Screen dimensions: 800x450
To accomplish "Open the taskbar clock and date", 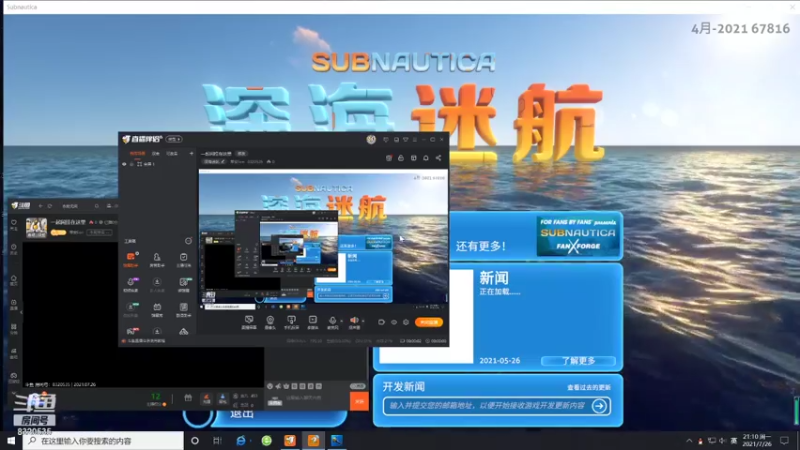I will tap(757, 440).
